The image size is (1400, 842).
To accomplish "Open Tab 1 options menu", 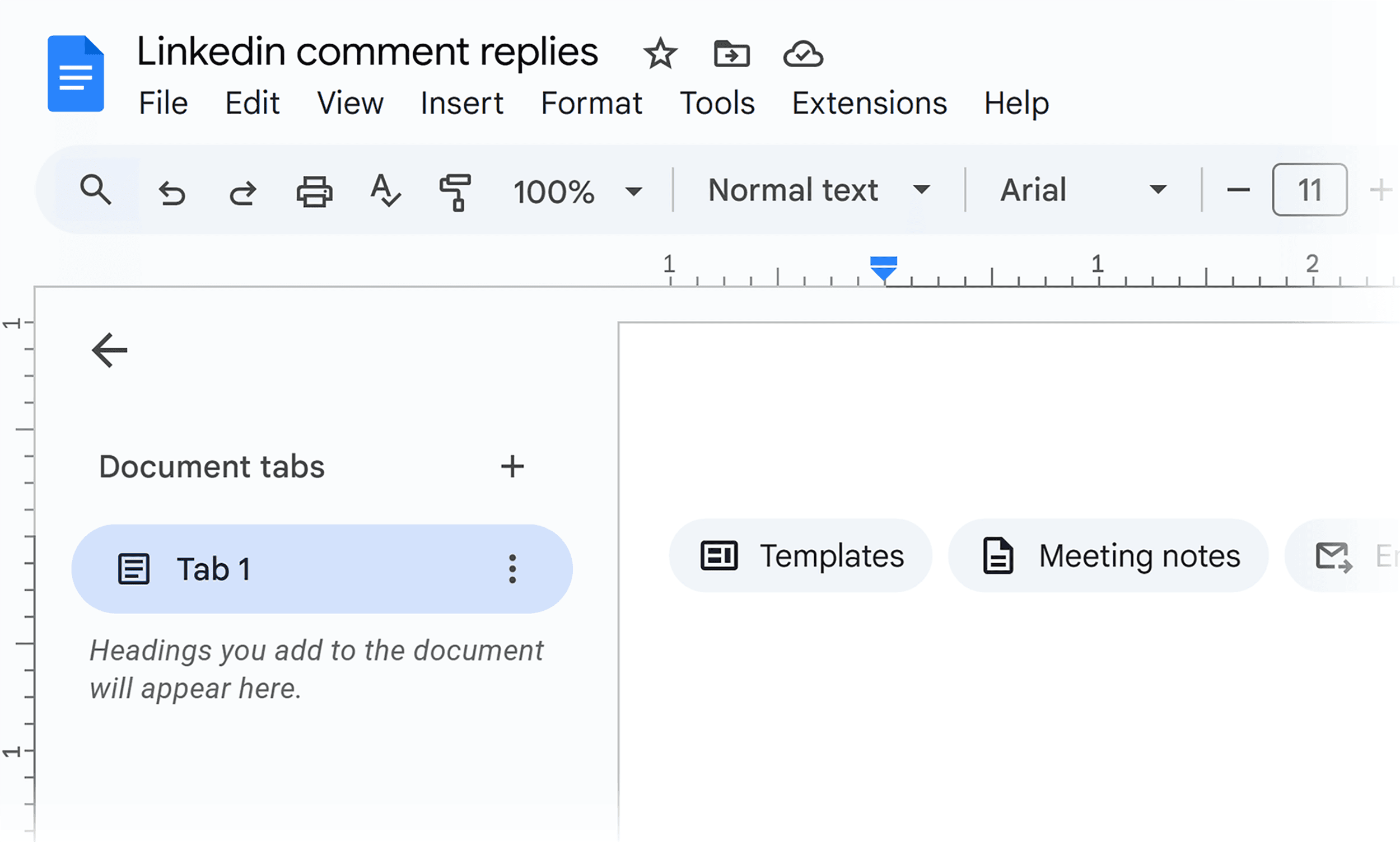I will point(512,568).
